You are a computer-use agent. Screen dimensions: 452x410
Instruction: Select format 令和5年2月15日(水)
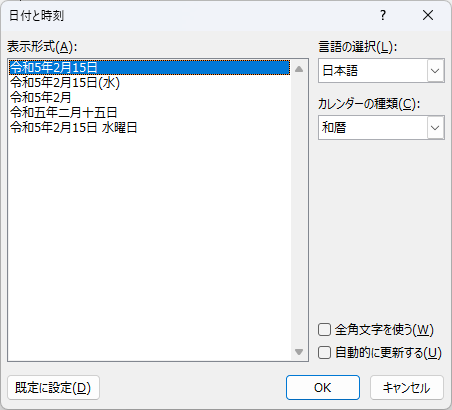click(x=65, y=82)
